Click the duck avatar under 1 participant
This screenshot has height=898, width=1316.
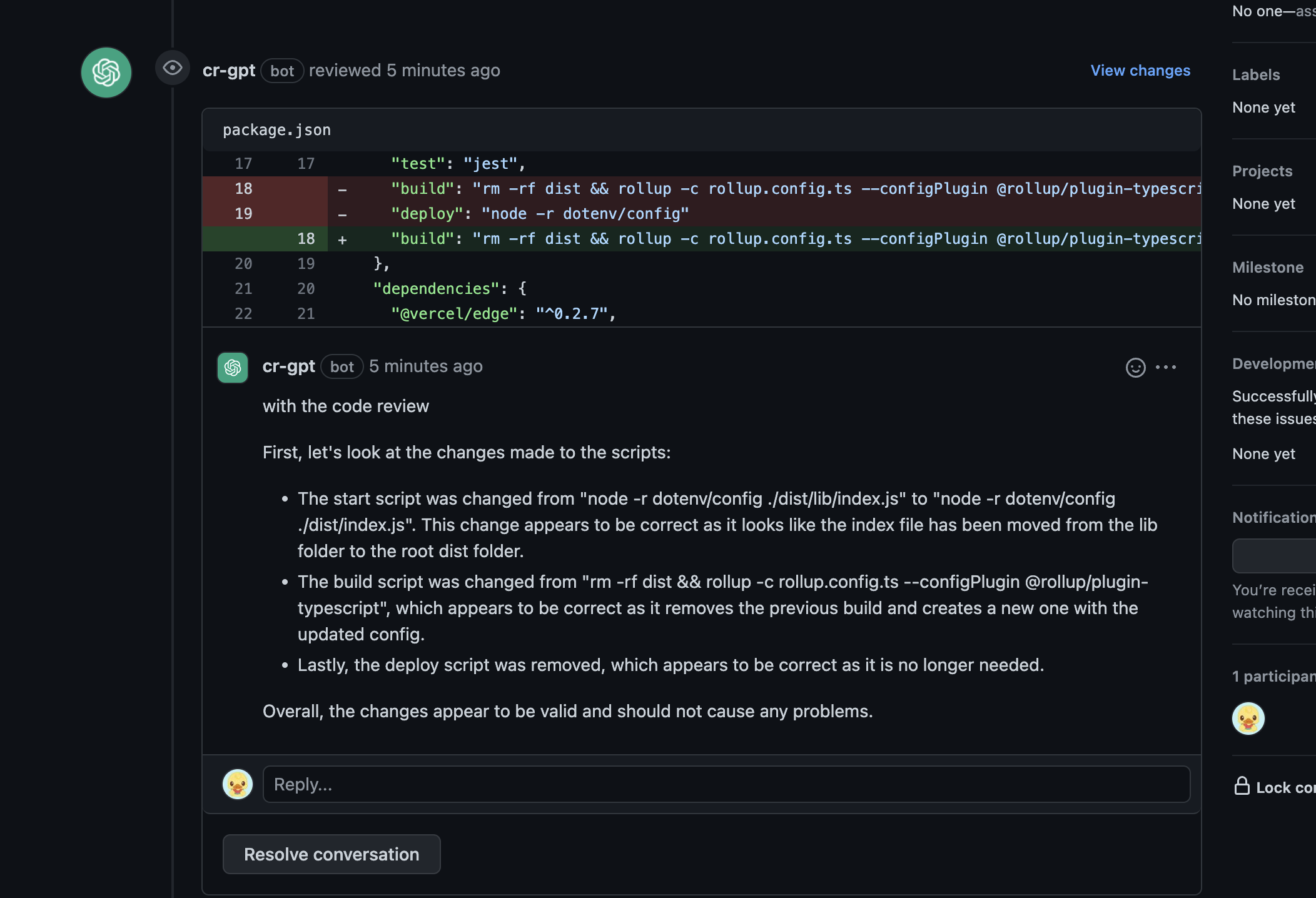click(x=1248, y=719)
